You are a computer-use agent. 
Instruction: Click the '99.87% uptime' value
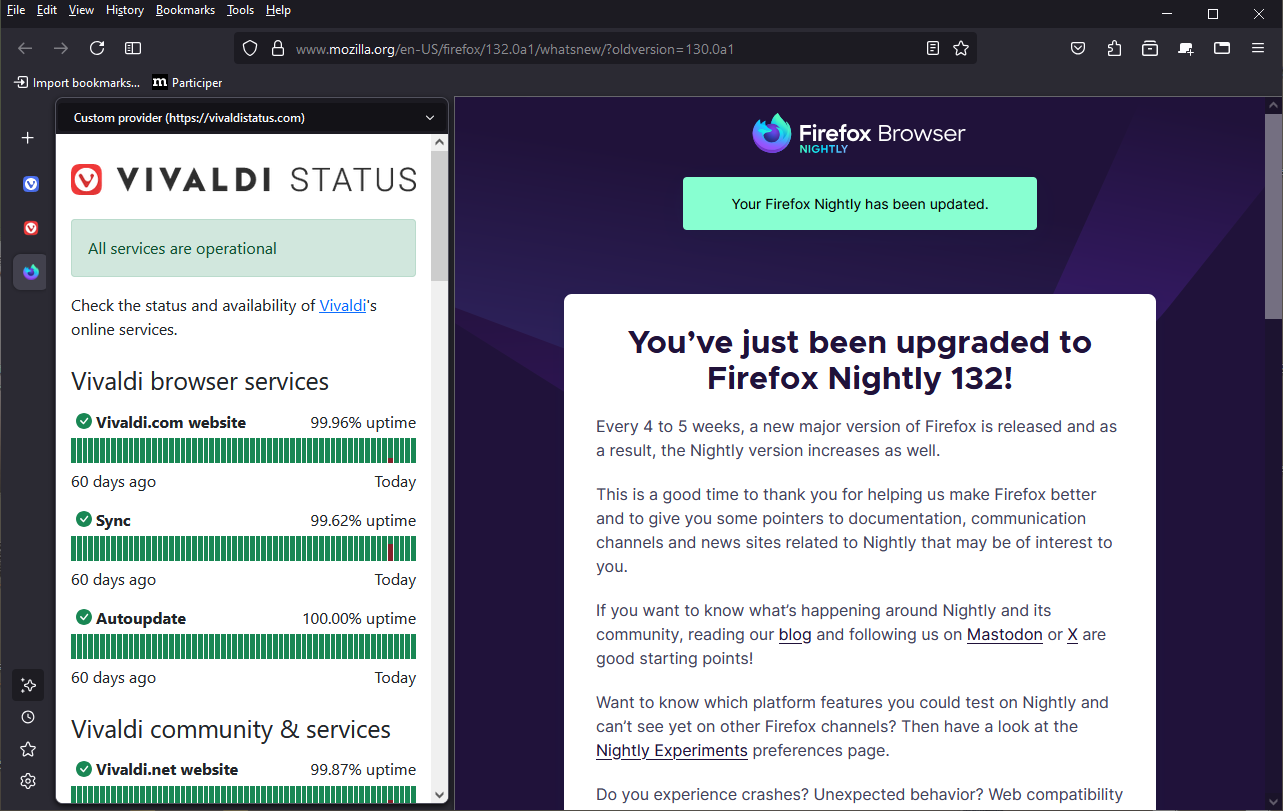pyautogui.click(x=363, y=769)
